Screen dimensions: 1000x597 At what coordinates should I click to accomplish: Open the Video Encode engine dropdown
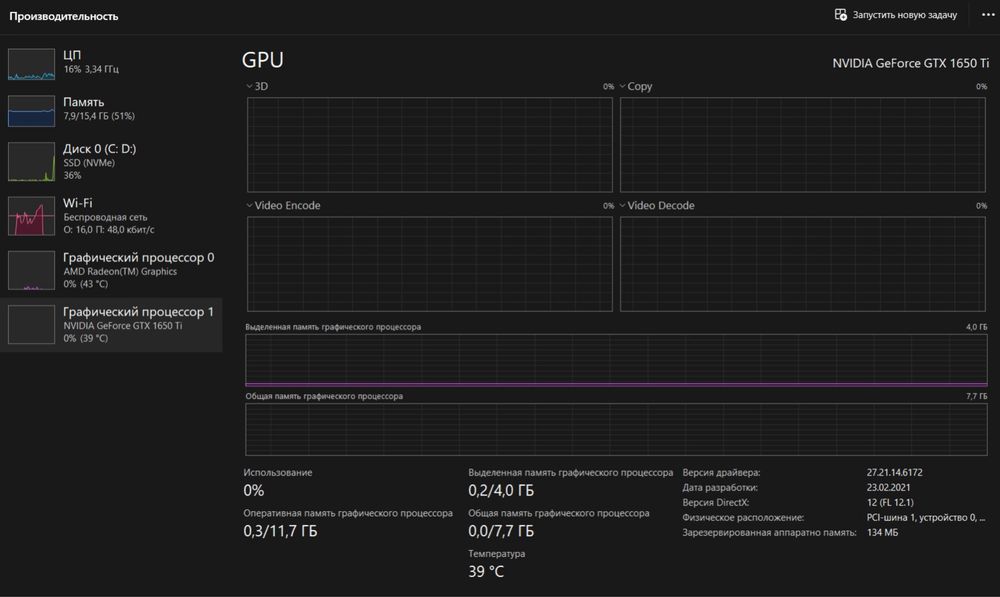[249, 205]
